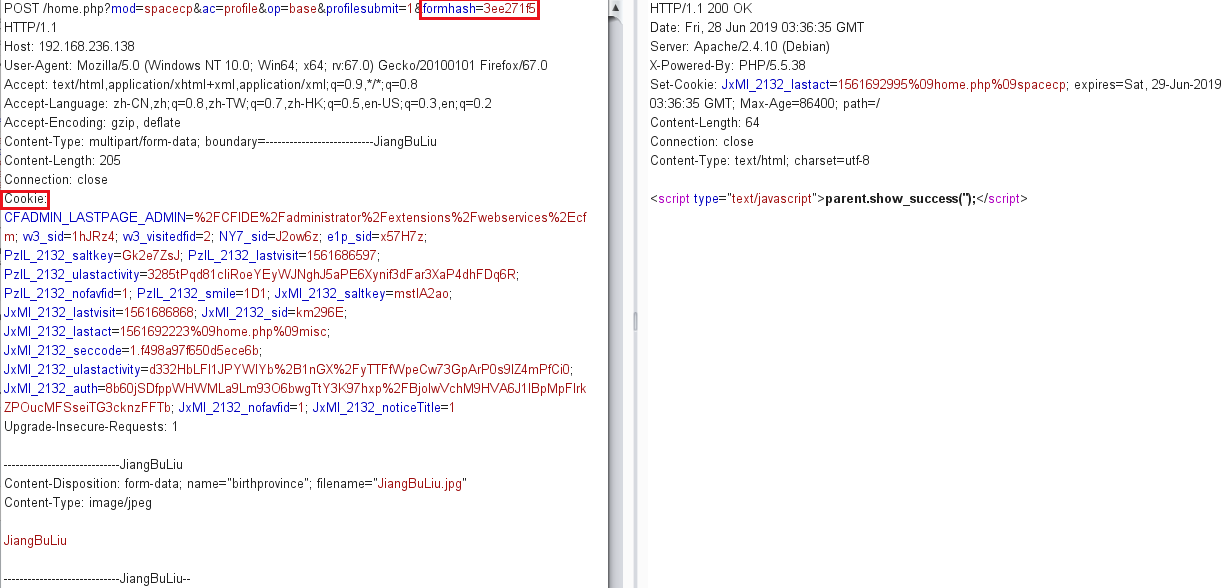Click the 'User-Agent: Mozilla/5.0' request header

276,65
